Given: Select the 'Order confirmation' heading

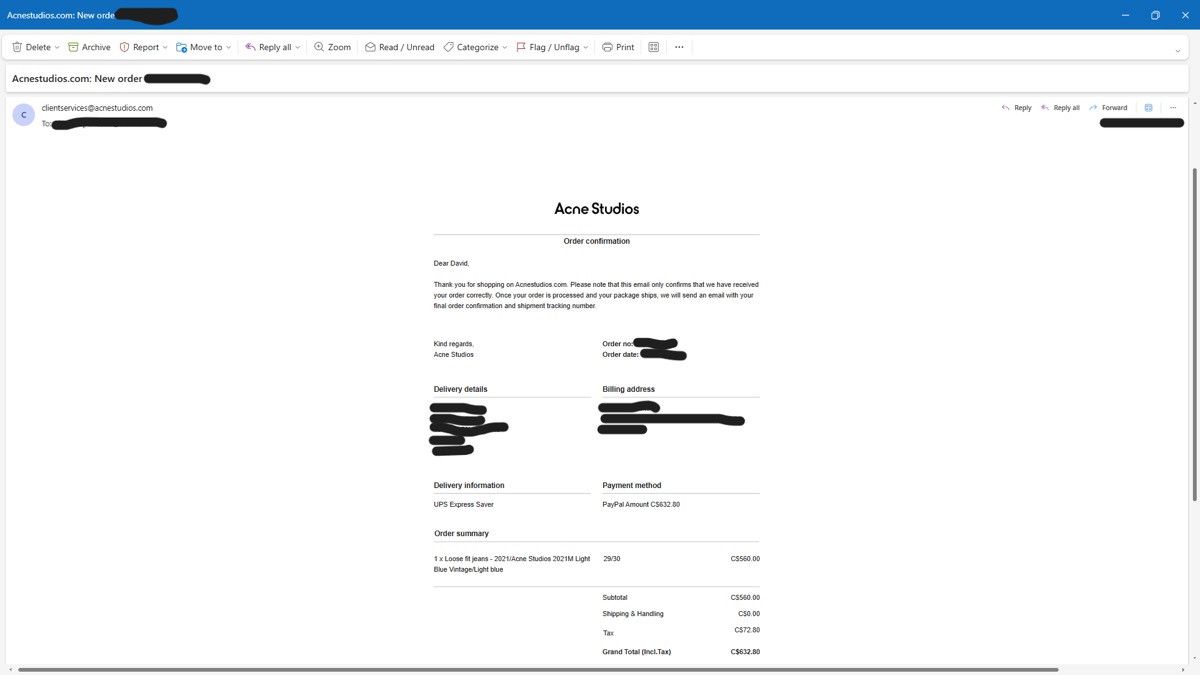Looking at the screenshot, I should click(597, 241).
